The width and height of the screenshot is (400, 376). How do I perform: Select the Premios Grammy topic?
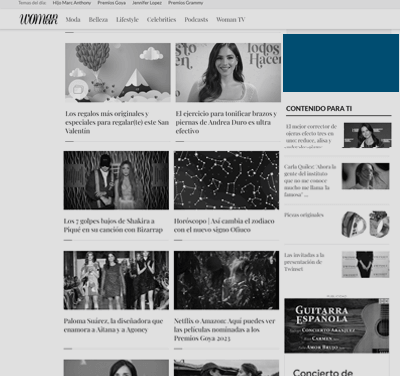point(185,3)
